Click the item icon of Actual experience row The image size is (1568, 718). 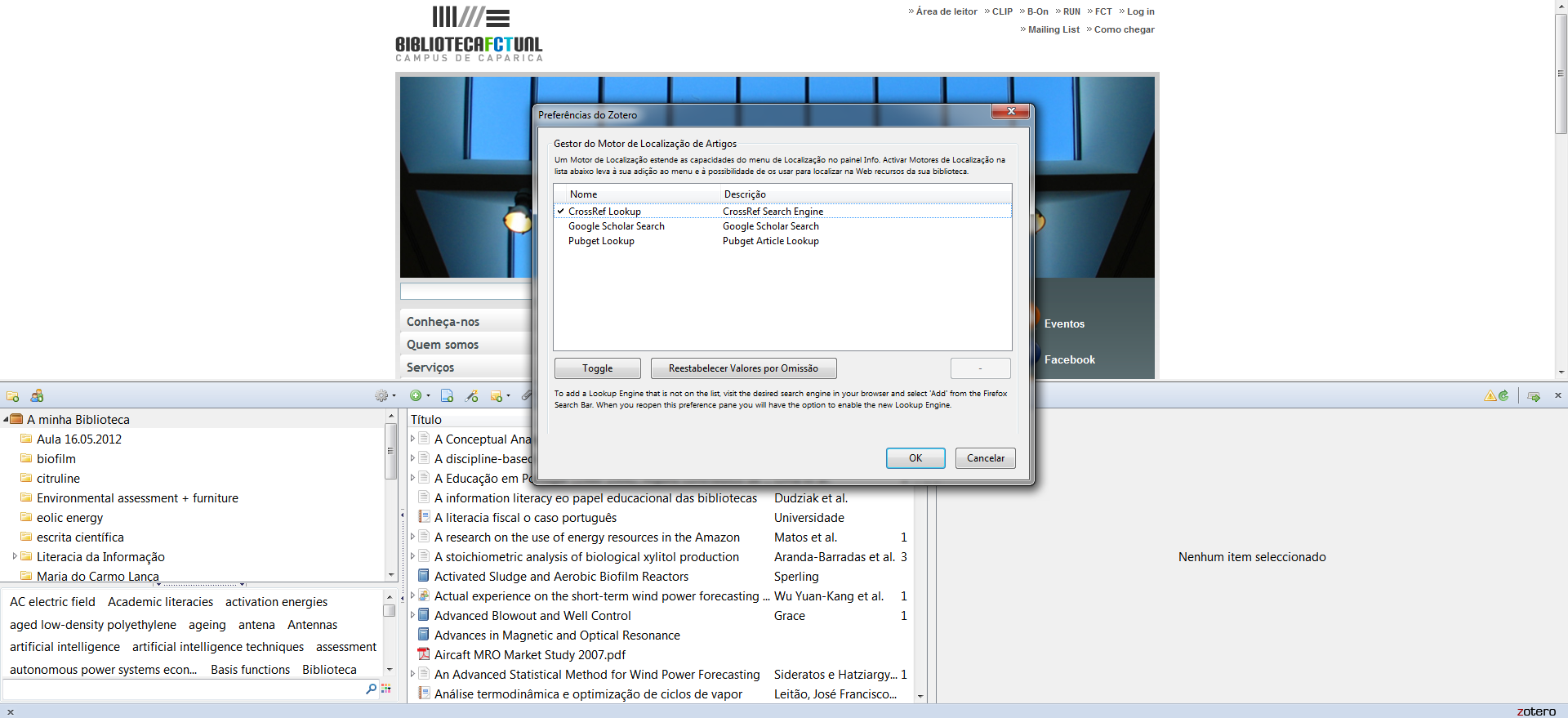(424, 595)
